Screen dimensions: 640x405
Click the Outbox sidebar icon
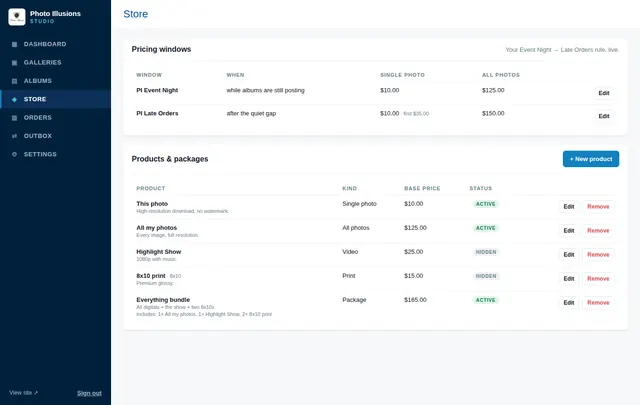tap(14, 136)
